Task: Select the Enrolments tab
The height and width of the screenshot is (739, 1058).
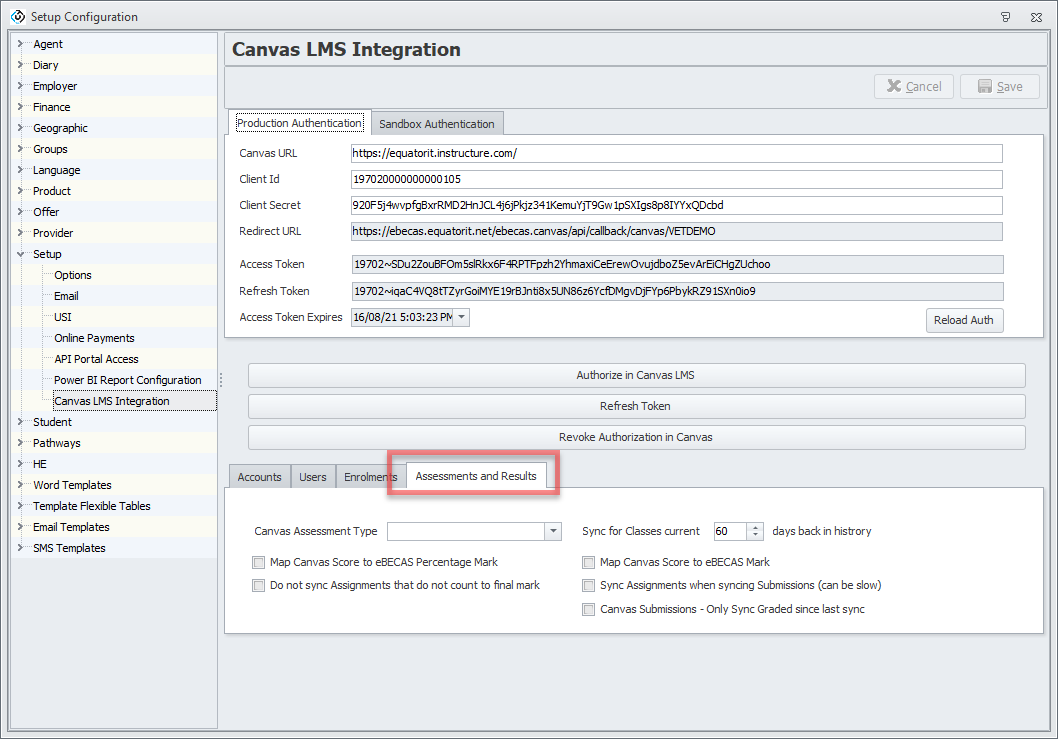Action: click(x=370, y=477)
